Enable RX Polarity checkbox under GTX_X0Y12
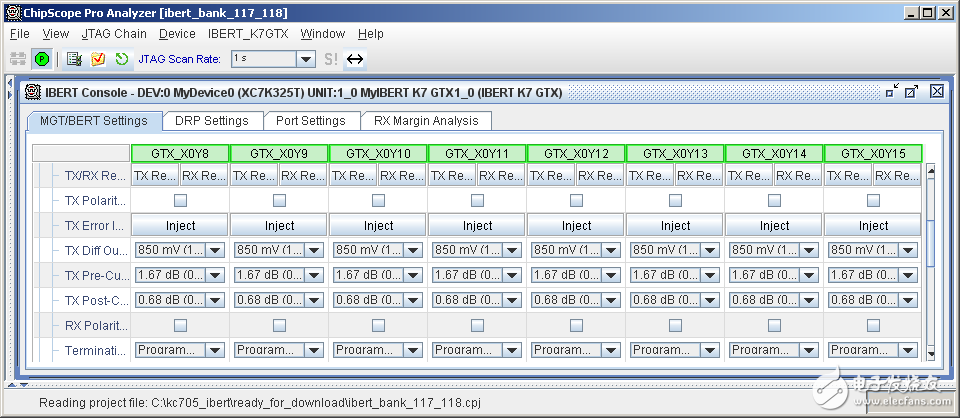Viewport: 960px width, 418px height. tap(576, 325)
